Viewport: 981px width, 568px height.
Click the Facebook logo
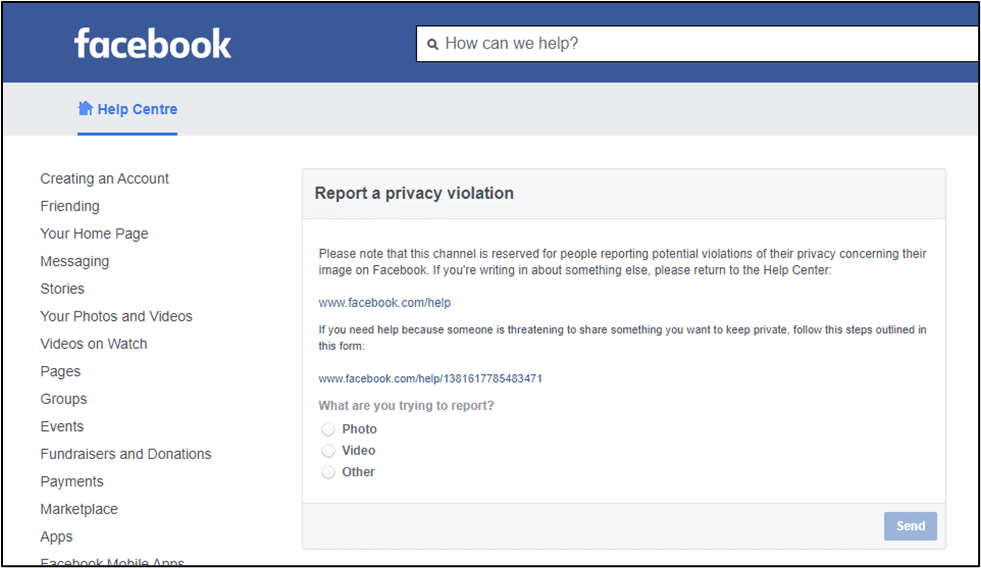coord(153,44)
